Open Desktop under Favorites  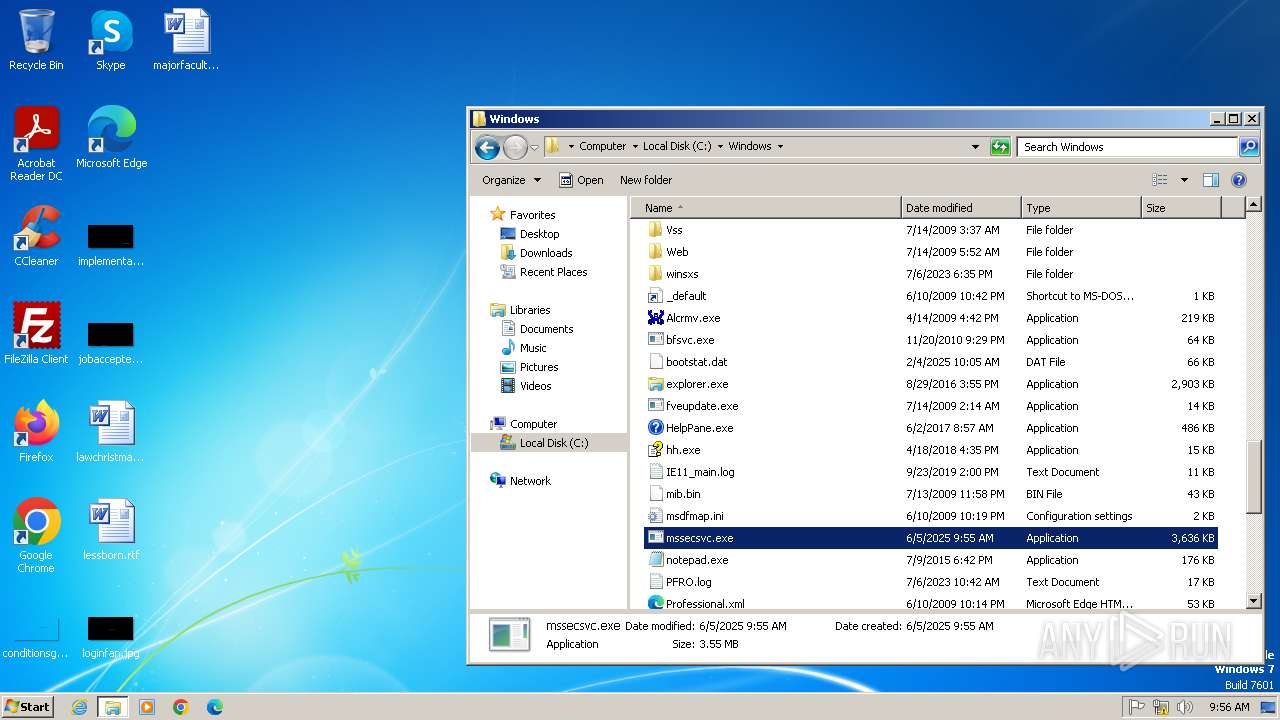click(539, 234)
